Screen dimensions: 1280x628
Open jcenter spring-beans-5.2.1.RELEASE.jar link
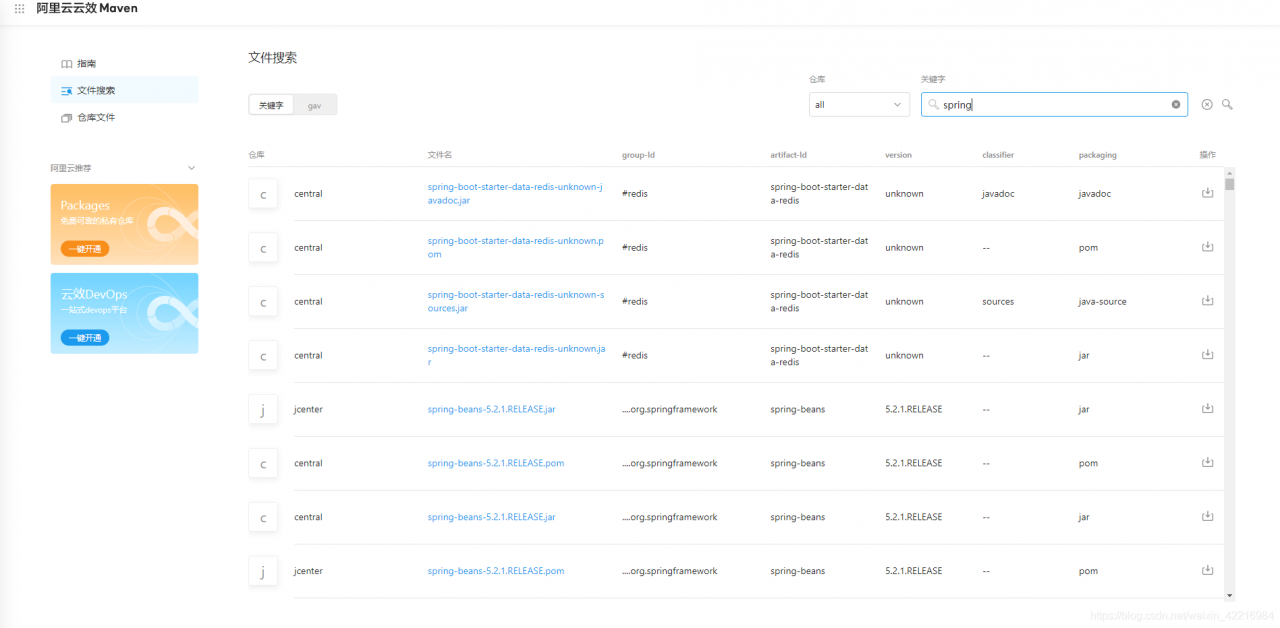click(491, 409)
